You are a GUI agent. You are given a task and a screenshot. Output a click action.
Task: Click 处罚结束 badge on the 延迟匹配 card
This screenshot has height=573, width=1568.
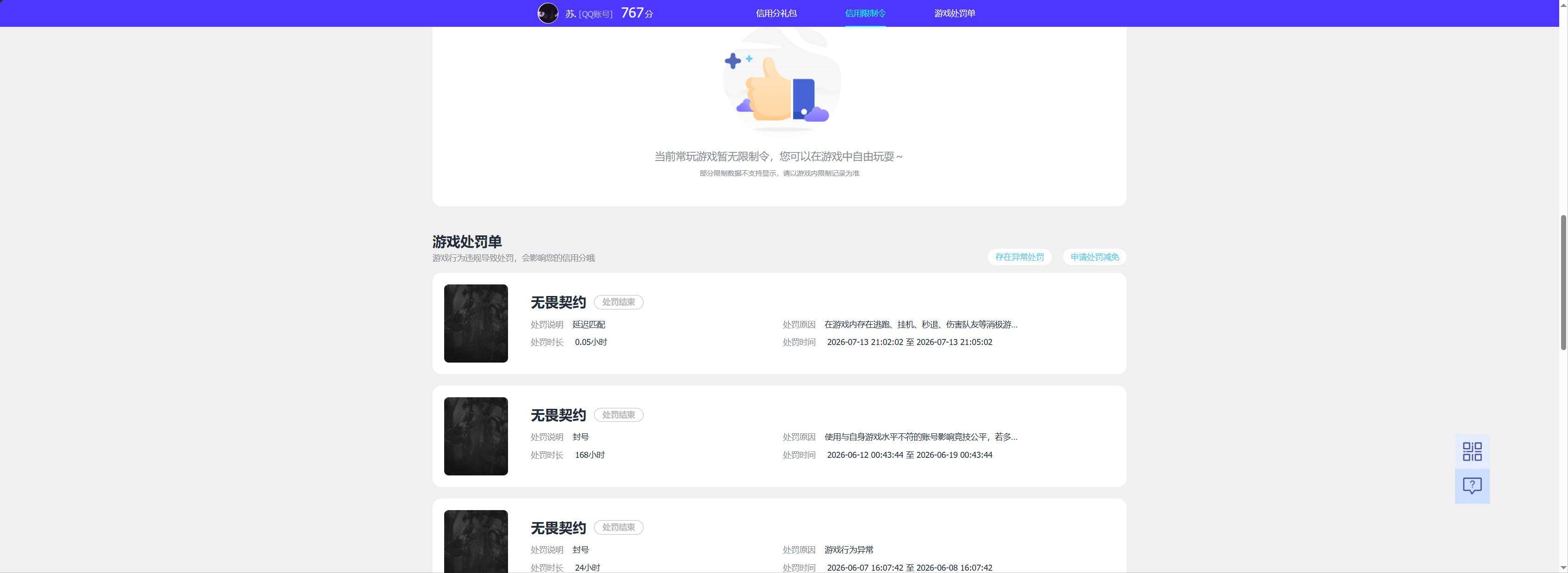619,302
